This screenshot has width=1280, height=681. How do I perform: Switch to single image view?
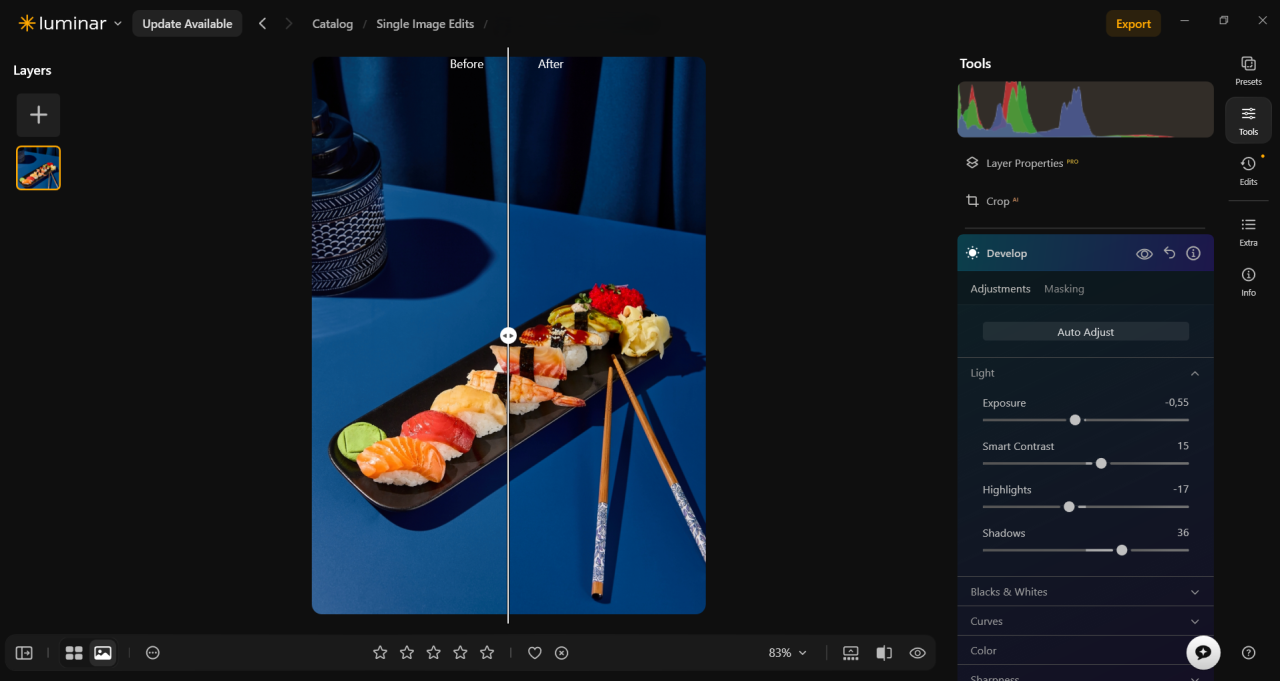click(x=102, y=653)
